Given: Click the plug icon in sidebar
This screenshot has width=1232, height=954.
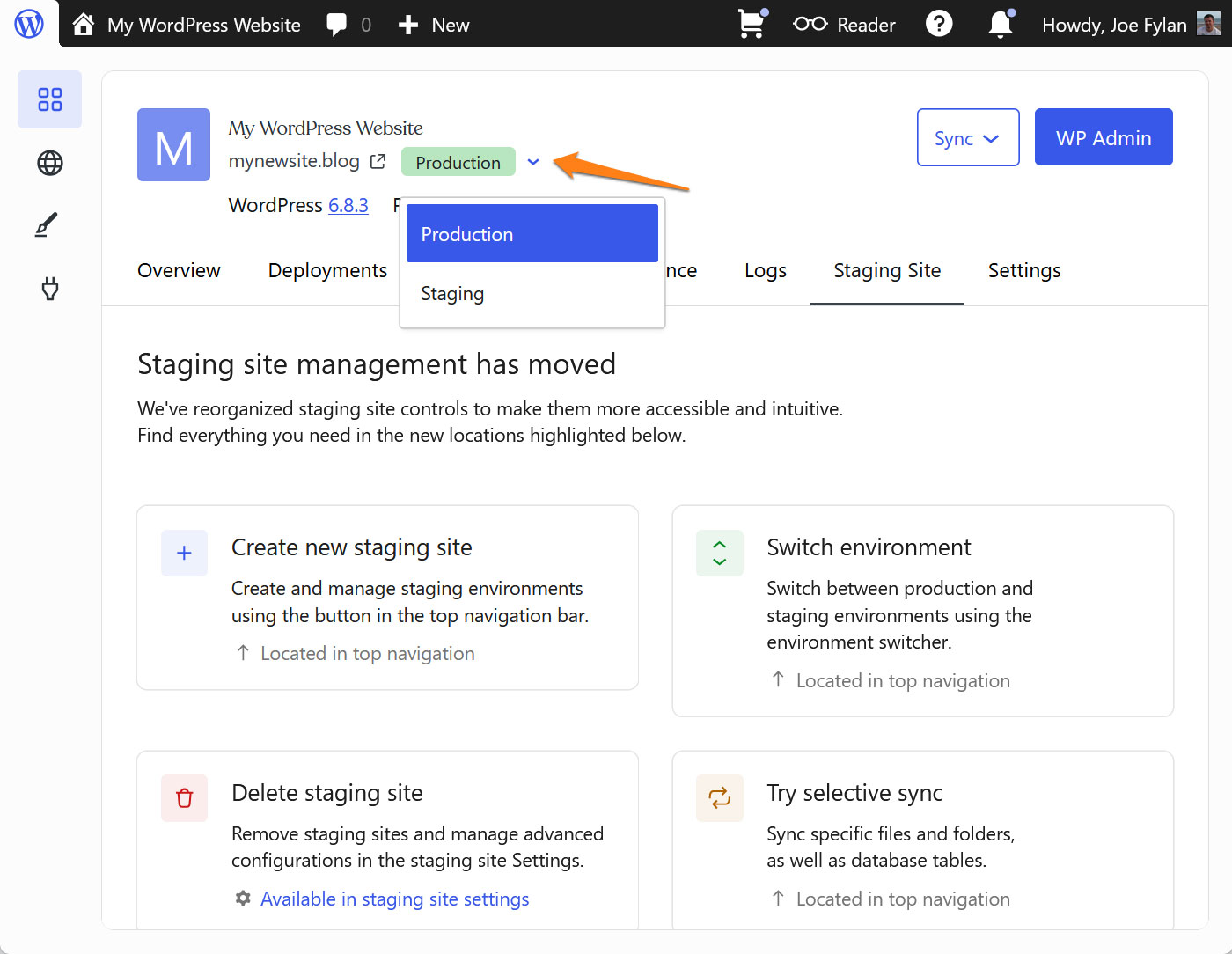Looking at the screenshot, I should pos(50,289).
